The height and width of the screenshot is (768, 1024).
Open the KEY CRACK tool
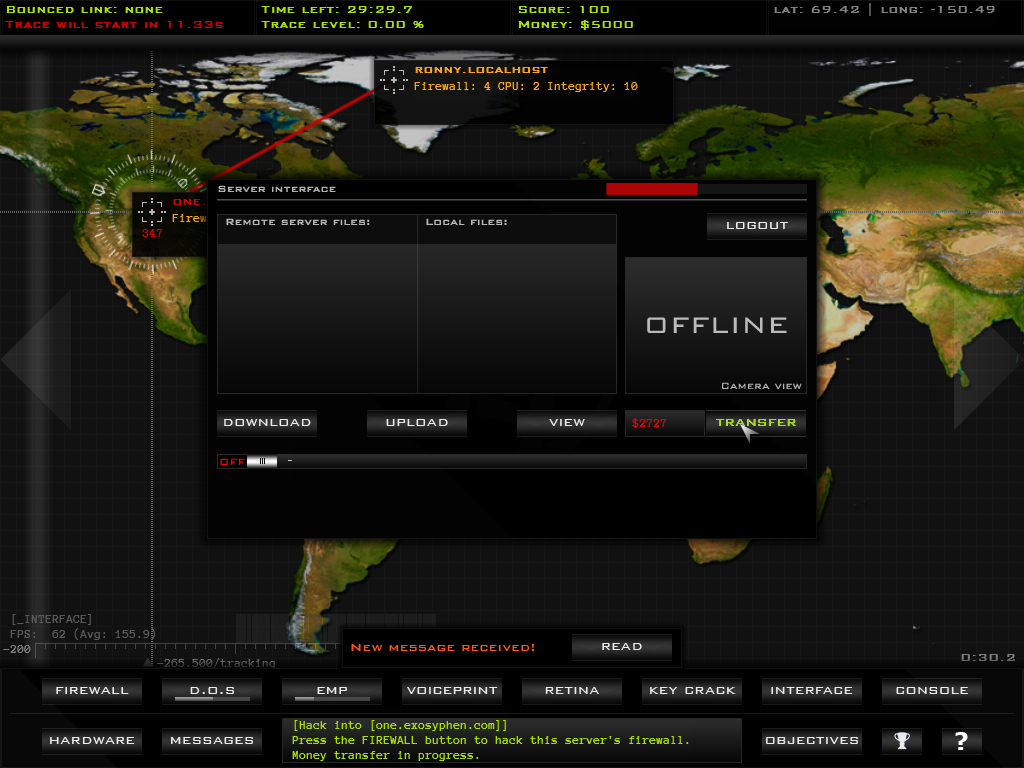692,691
